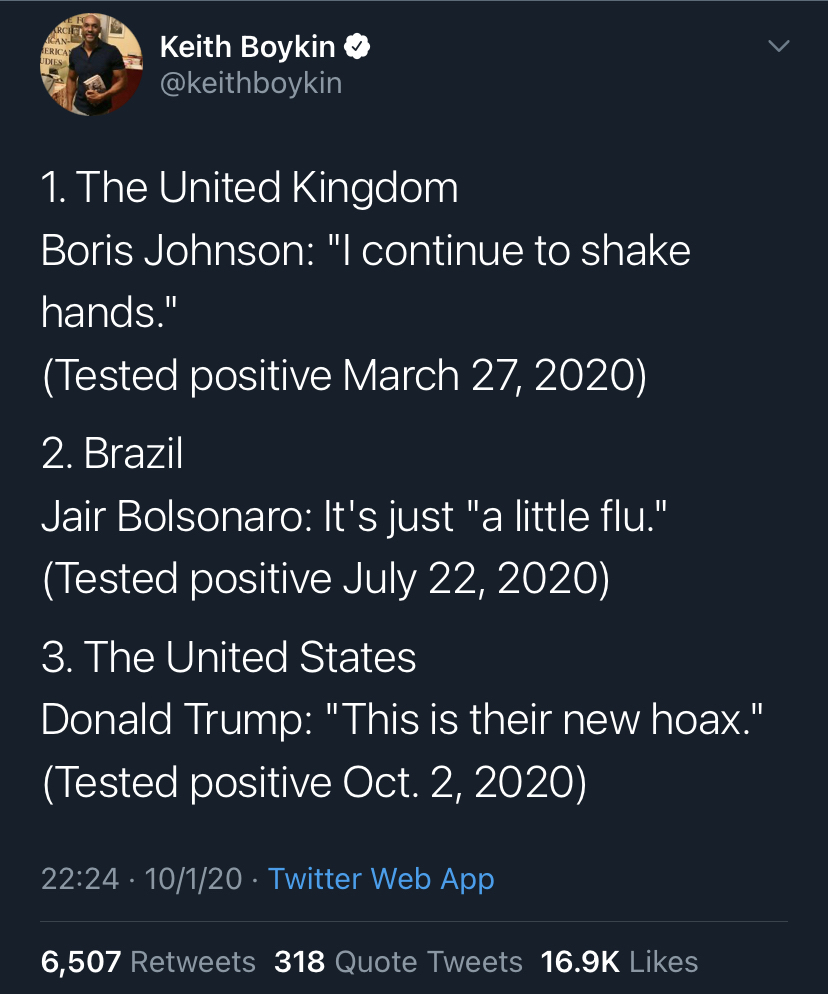Click the "2. Brazil" heading line

pyautogui.click(x=112, y=454)
